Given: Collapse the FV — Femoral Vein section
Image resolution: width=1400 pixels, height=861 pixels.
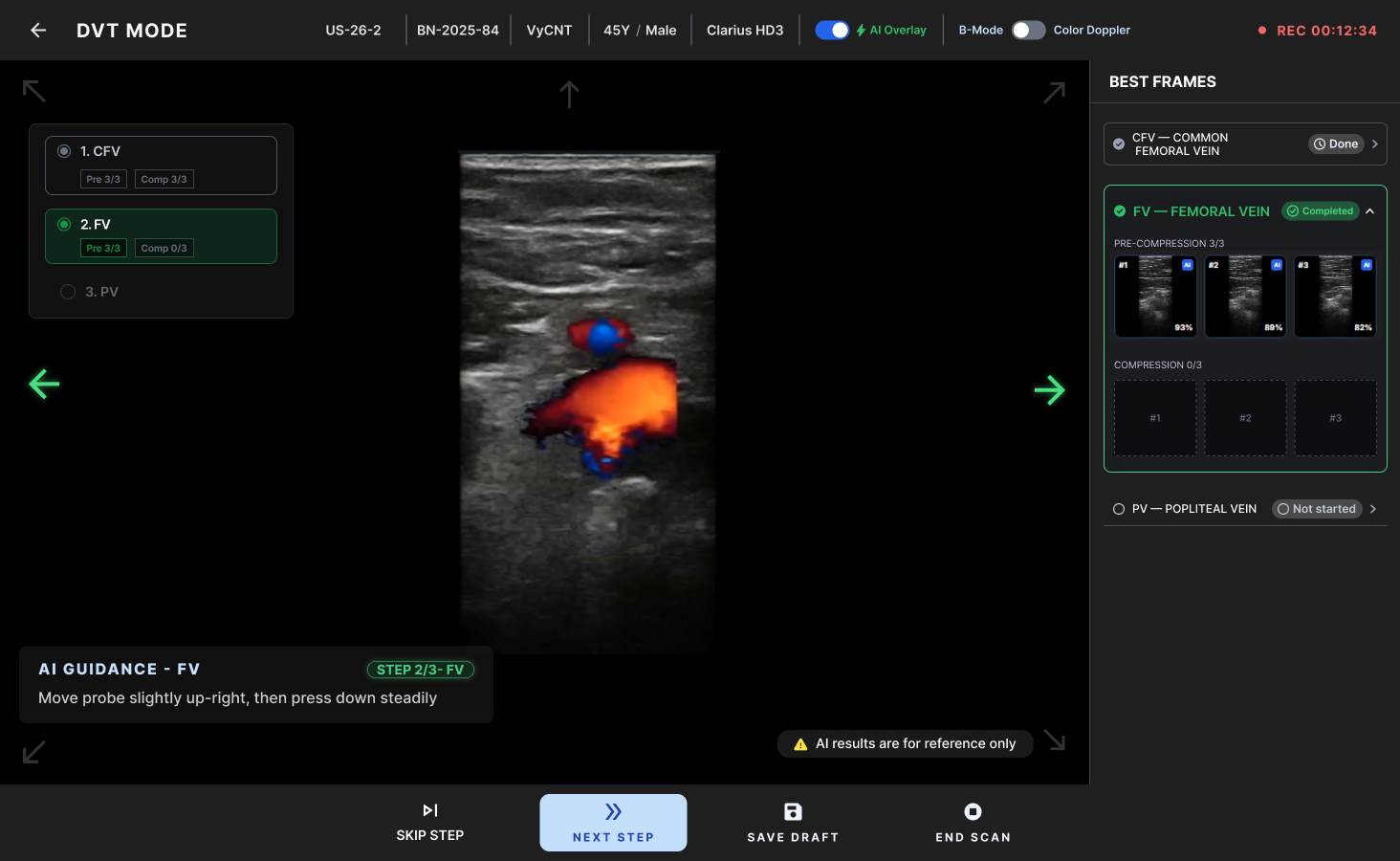Looking at the screenshot, I should [1370, 211].
